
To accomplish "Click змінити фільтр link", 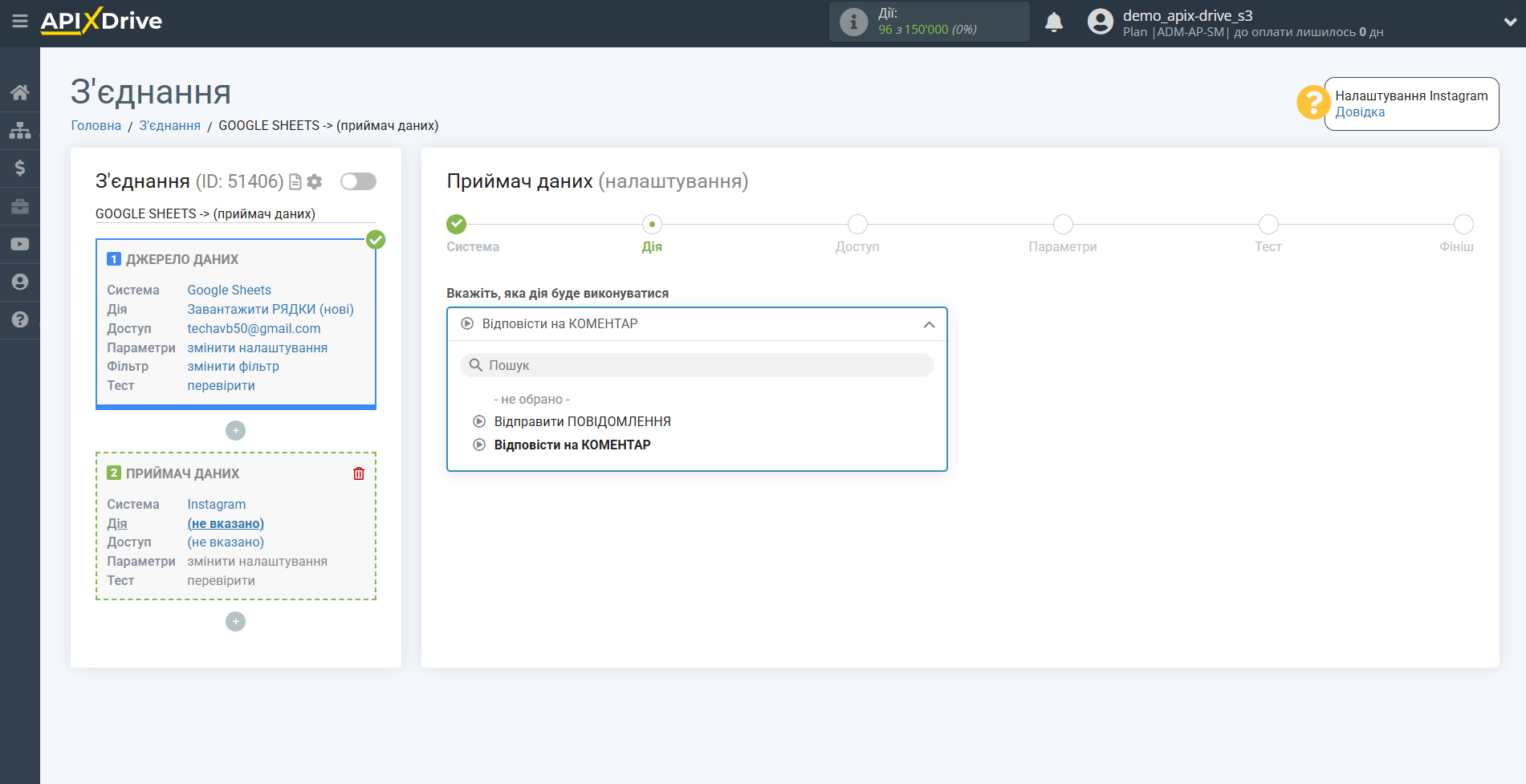I will click(x=234, y=366).
